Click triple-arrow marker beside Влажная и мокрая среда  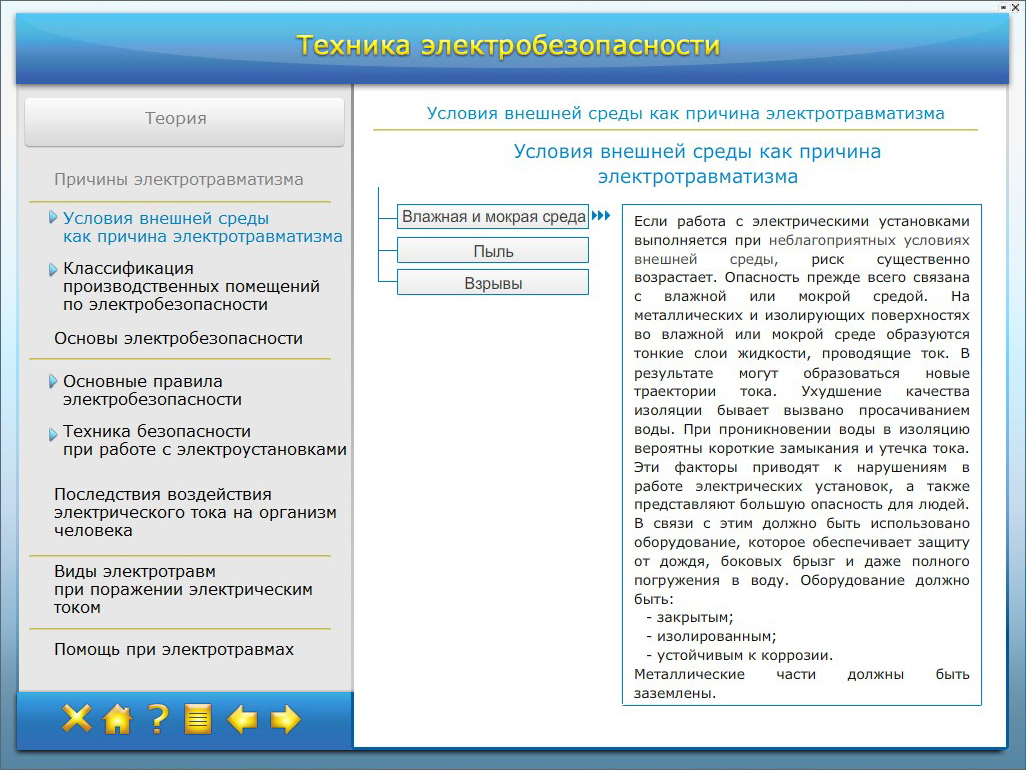pyautogui.click(x=601, y=216)
